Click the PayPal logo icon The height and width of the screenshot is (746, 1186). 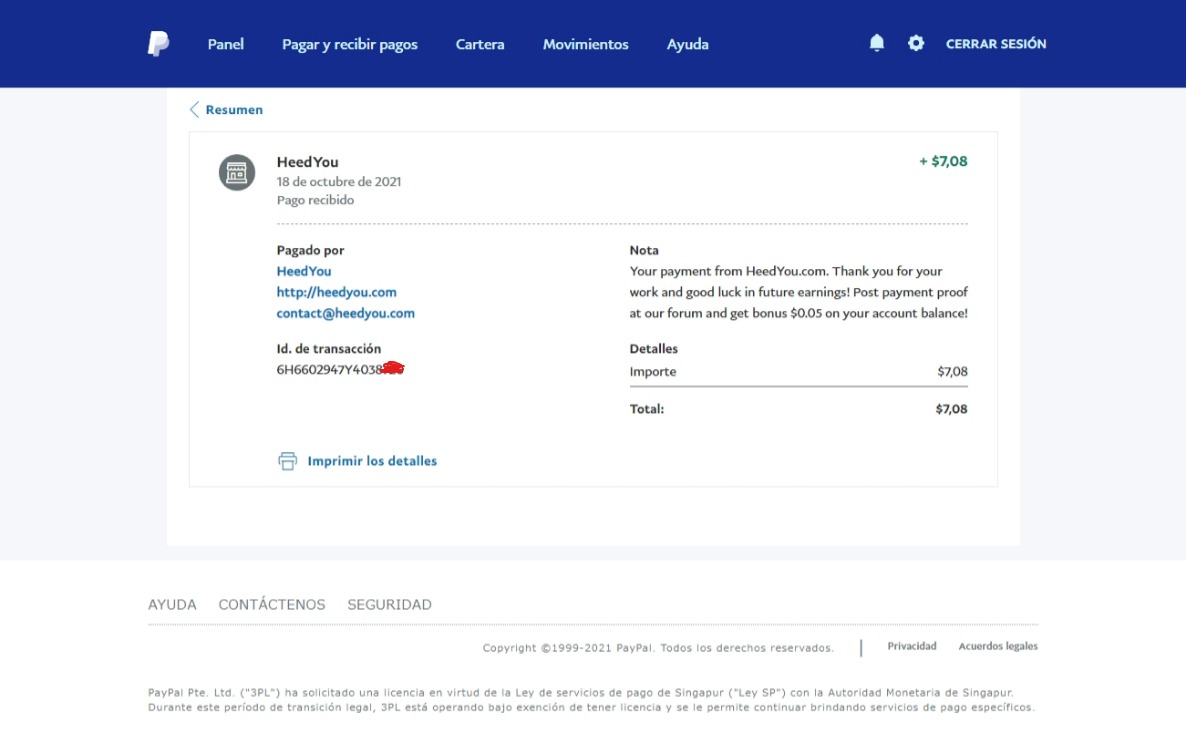click(158, 44)
